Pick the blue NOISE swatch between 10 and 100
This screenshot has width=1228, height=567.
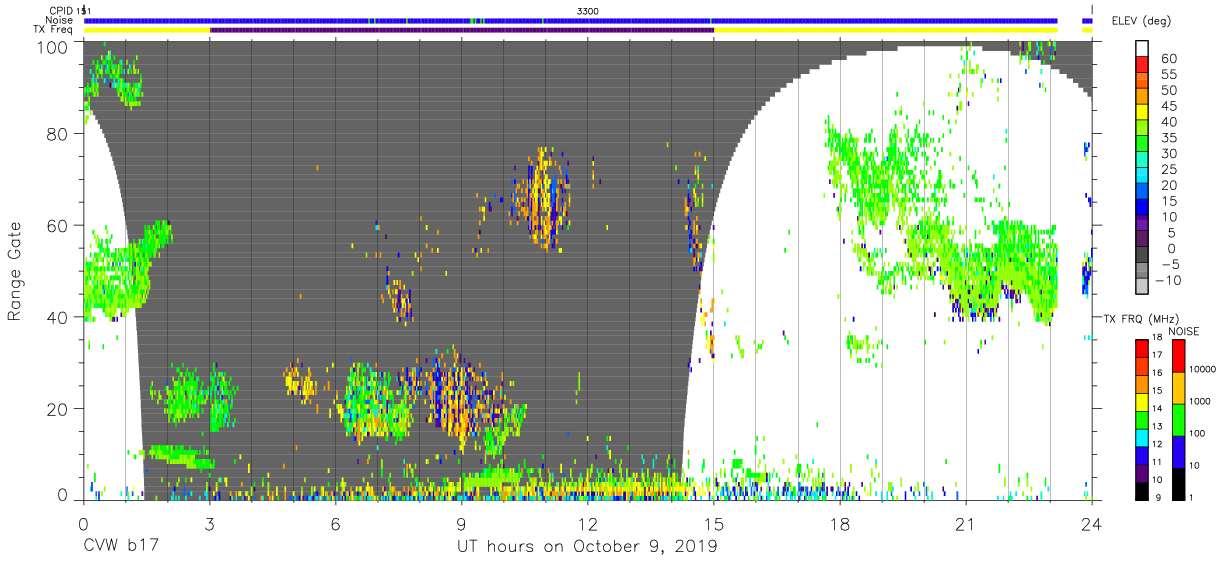click(1179, 450)
